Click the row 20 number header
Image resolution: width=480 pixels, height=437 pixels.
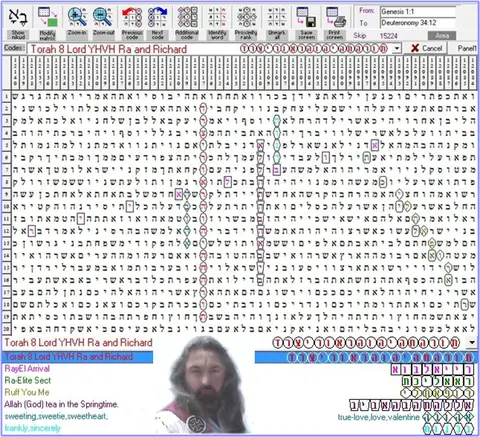pyautogui.click(x=6, y=329)
